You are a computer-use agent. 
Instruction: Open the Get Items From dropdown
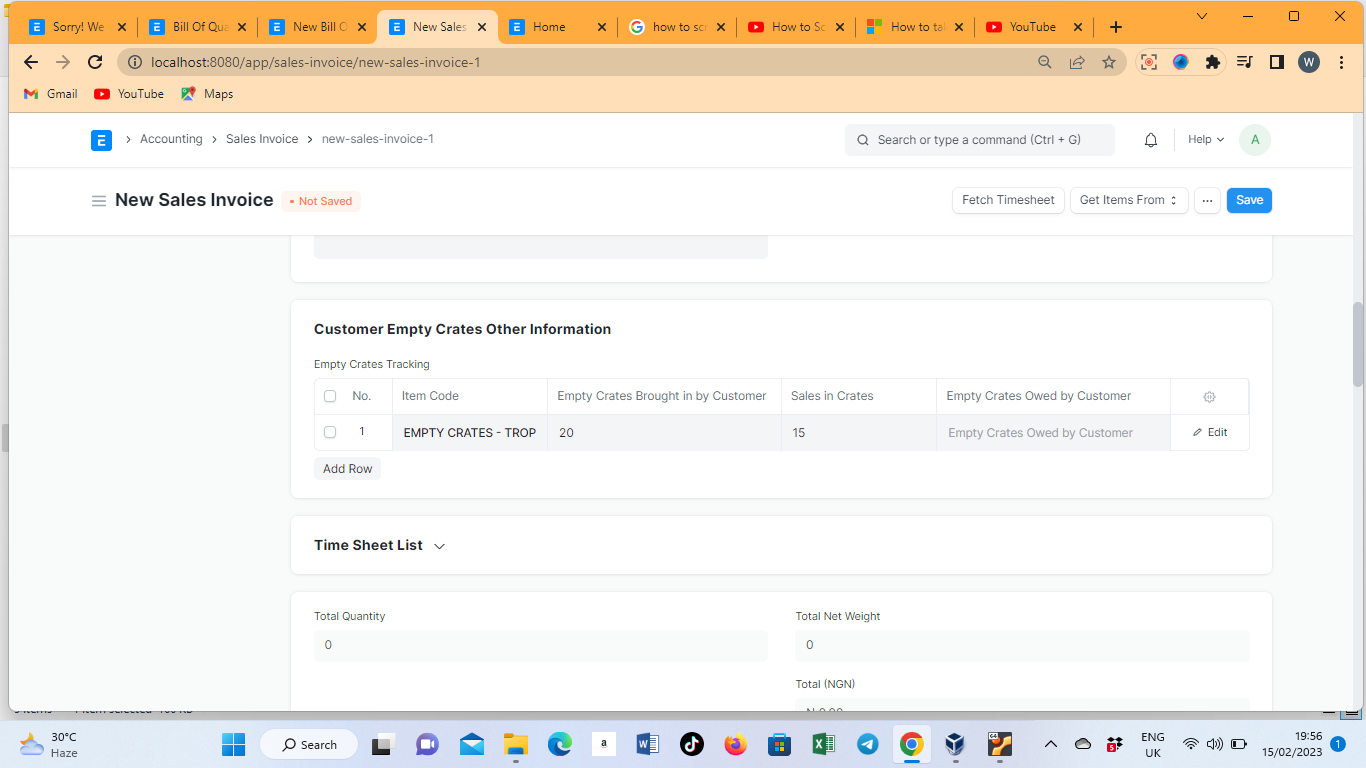tap(1129, 200)
